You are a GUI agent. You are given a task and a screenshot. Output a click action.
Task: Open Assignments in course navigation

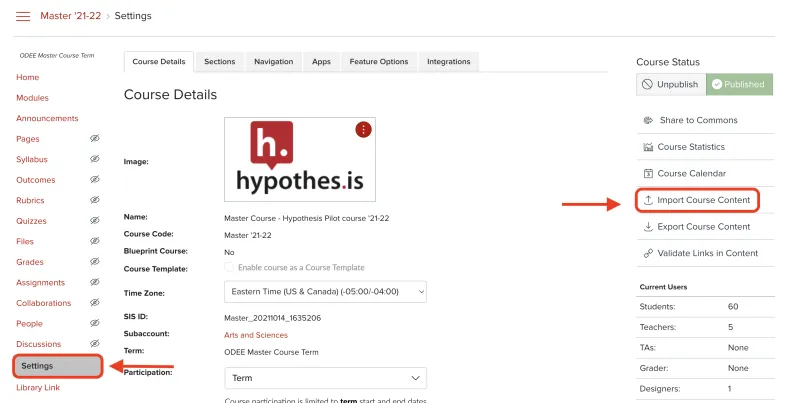point(40,283)
